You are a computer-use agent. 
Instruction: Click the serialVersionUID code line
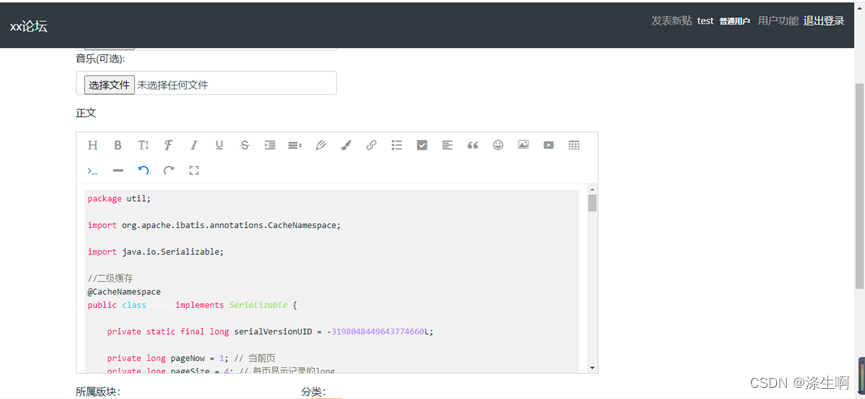pyautogui.click(x=270, y=332)
